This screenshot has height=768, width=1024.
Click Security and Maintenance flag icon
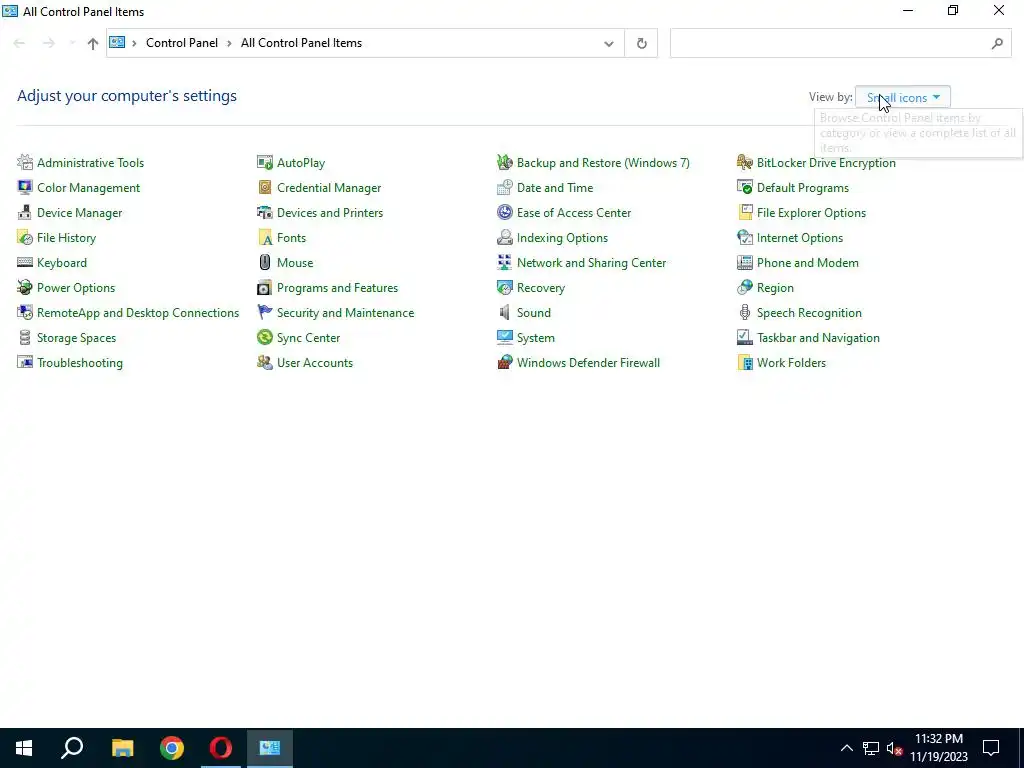pos(264,312)
